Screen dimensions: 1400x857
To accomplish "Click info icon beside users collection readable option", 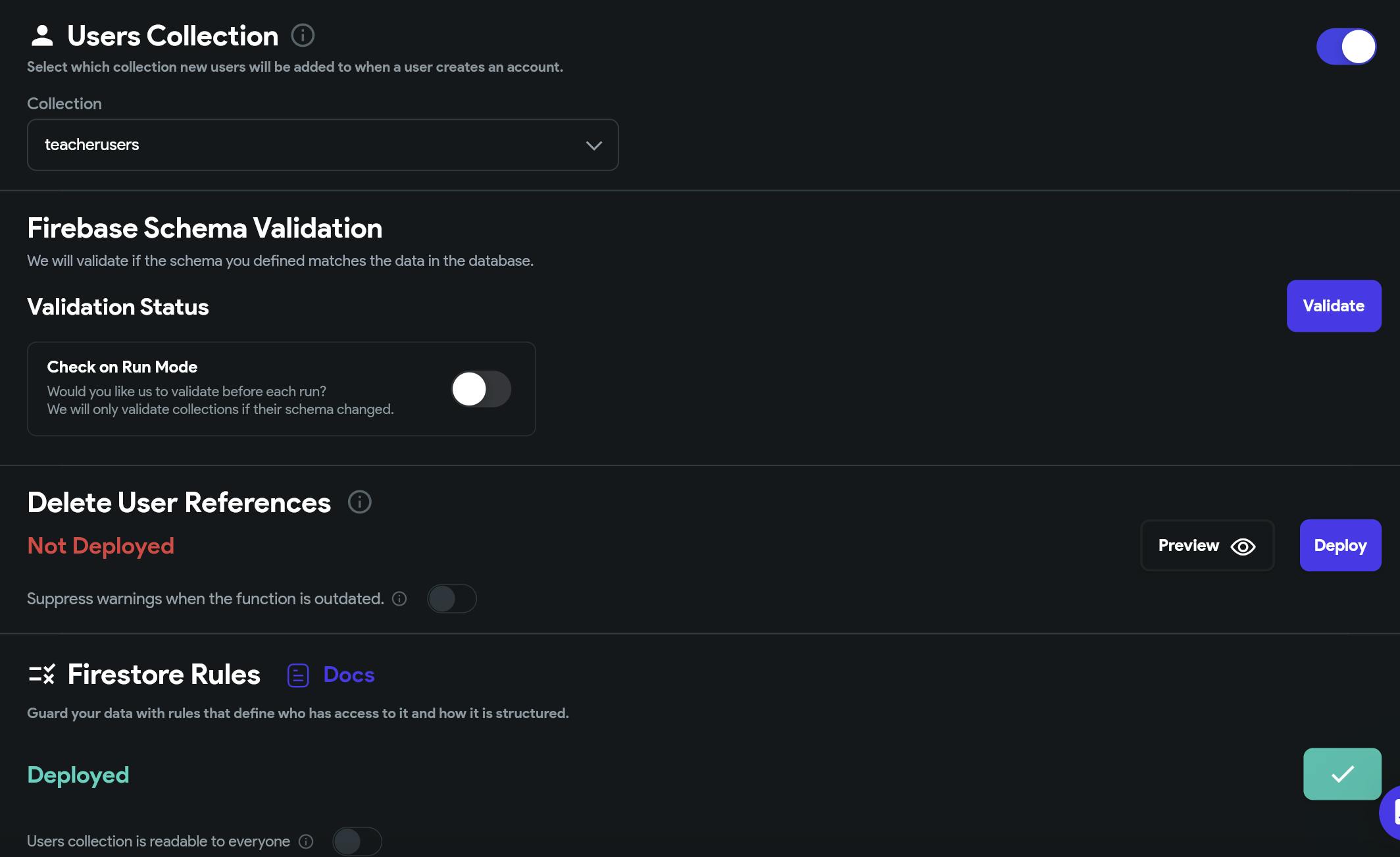I will [x=306, y=841].
